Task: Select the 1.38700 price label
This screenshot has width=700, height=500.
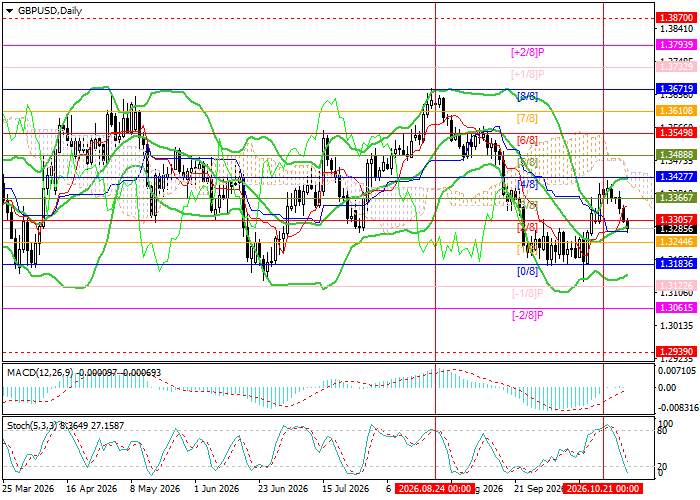Action: point(676,18)
